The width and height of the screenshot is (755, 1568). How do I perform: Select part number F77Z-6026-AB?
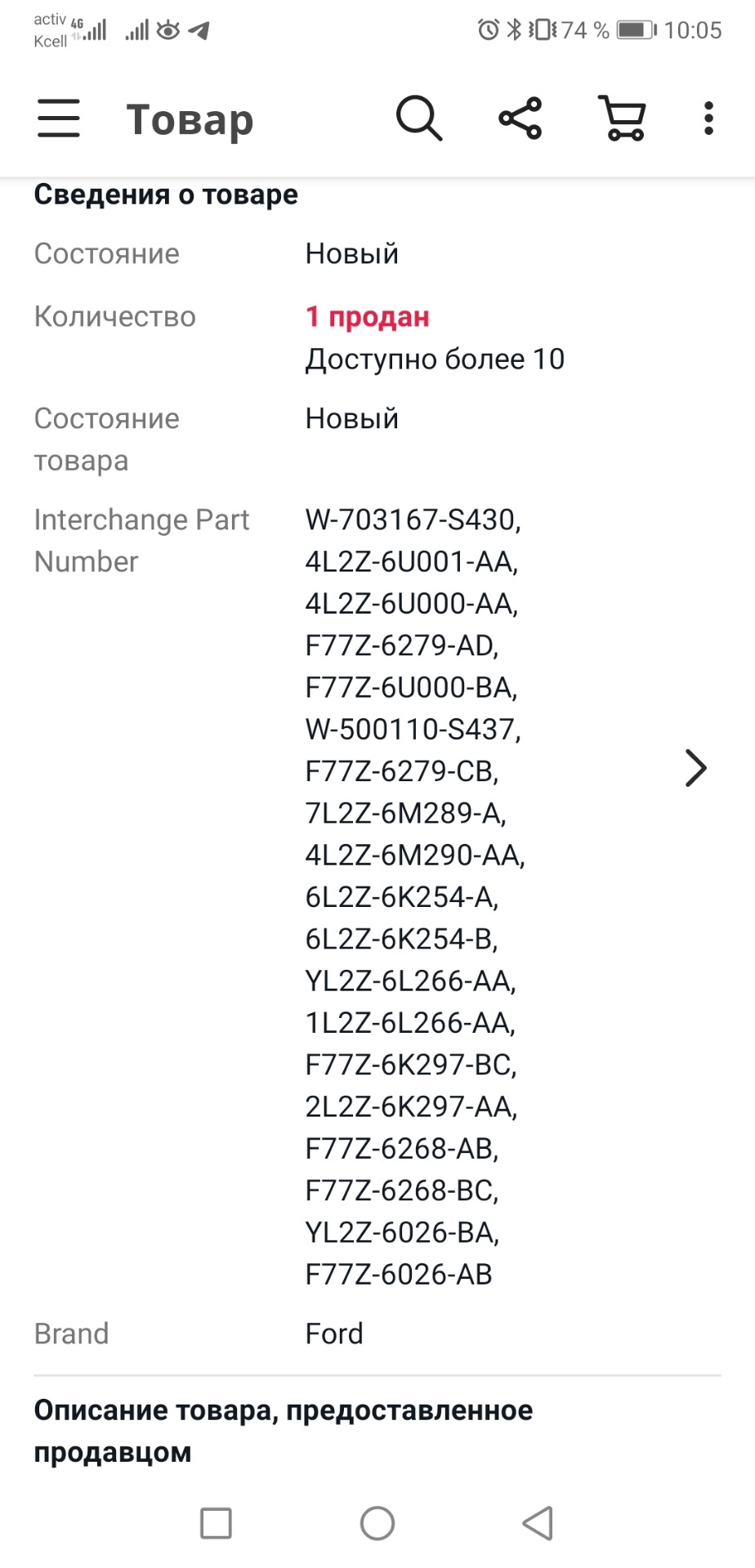click(x=399, y=1274)
